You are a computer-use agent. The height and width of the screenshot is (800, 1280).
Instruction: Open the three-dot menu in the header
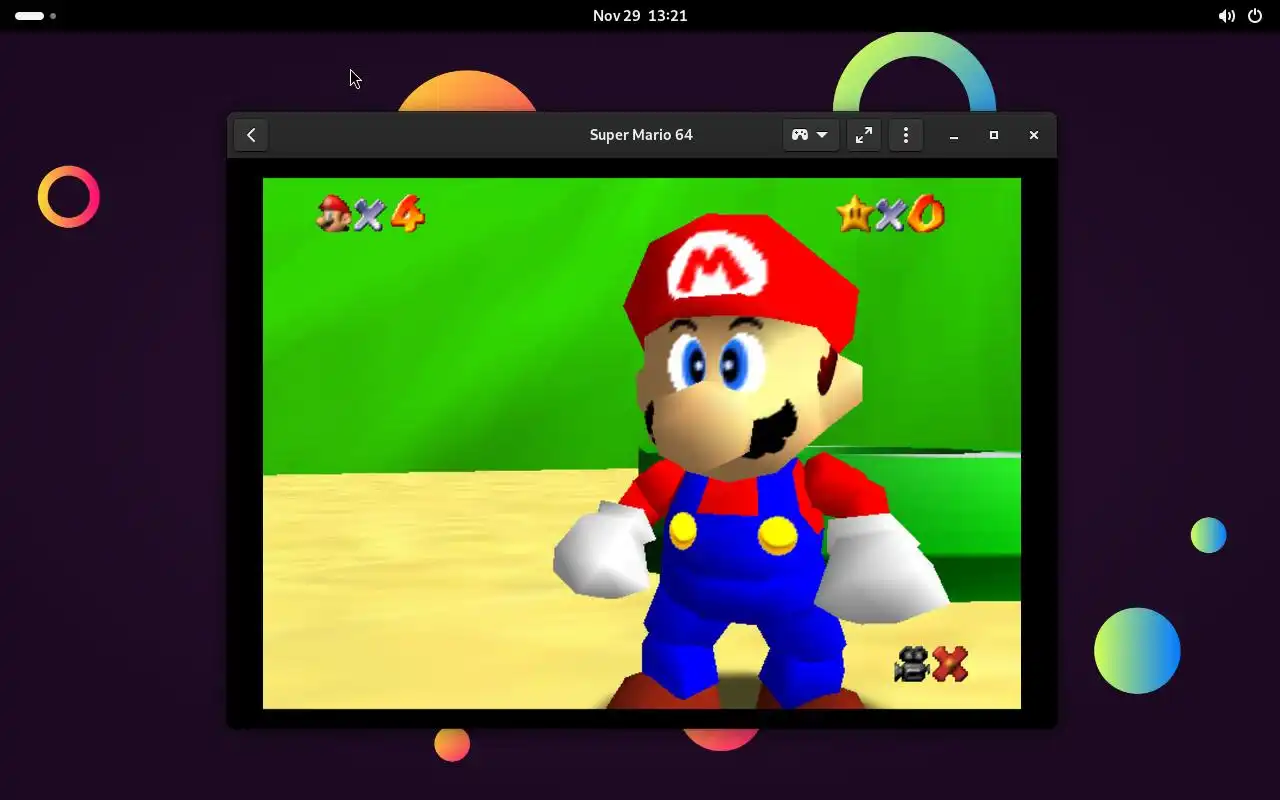pyautogui.click(x=906, y=135)
